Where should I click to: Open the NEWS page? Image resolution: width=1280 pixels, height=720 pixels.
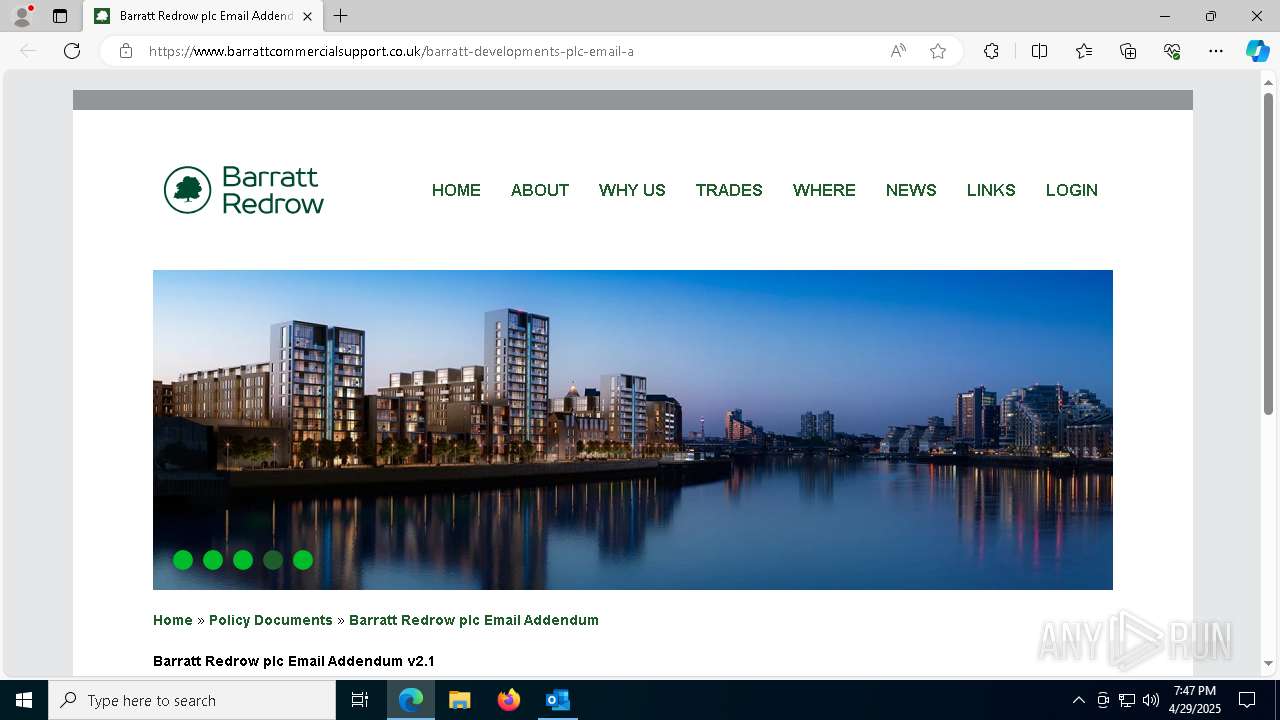(x=911, y=190)
